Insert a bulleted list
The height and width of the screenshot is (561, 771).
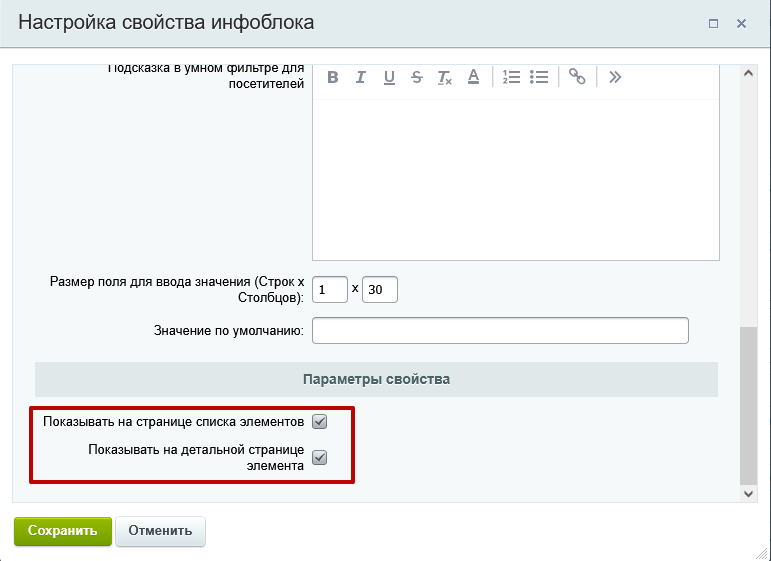[539, 77]
